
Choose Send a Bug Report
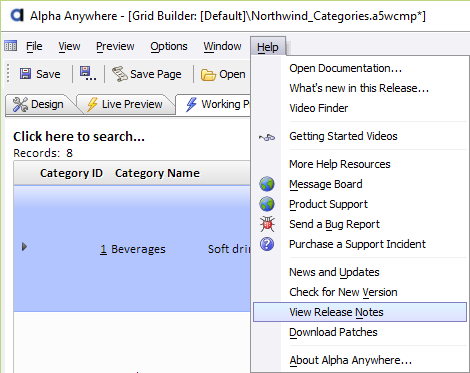334,224
